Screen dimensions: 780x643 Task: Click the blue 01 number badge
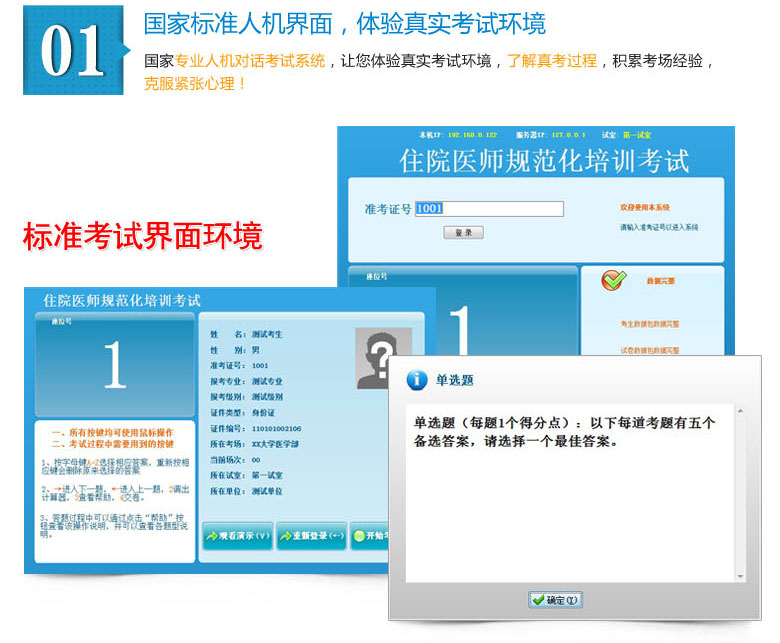pos(73,50)
